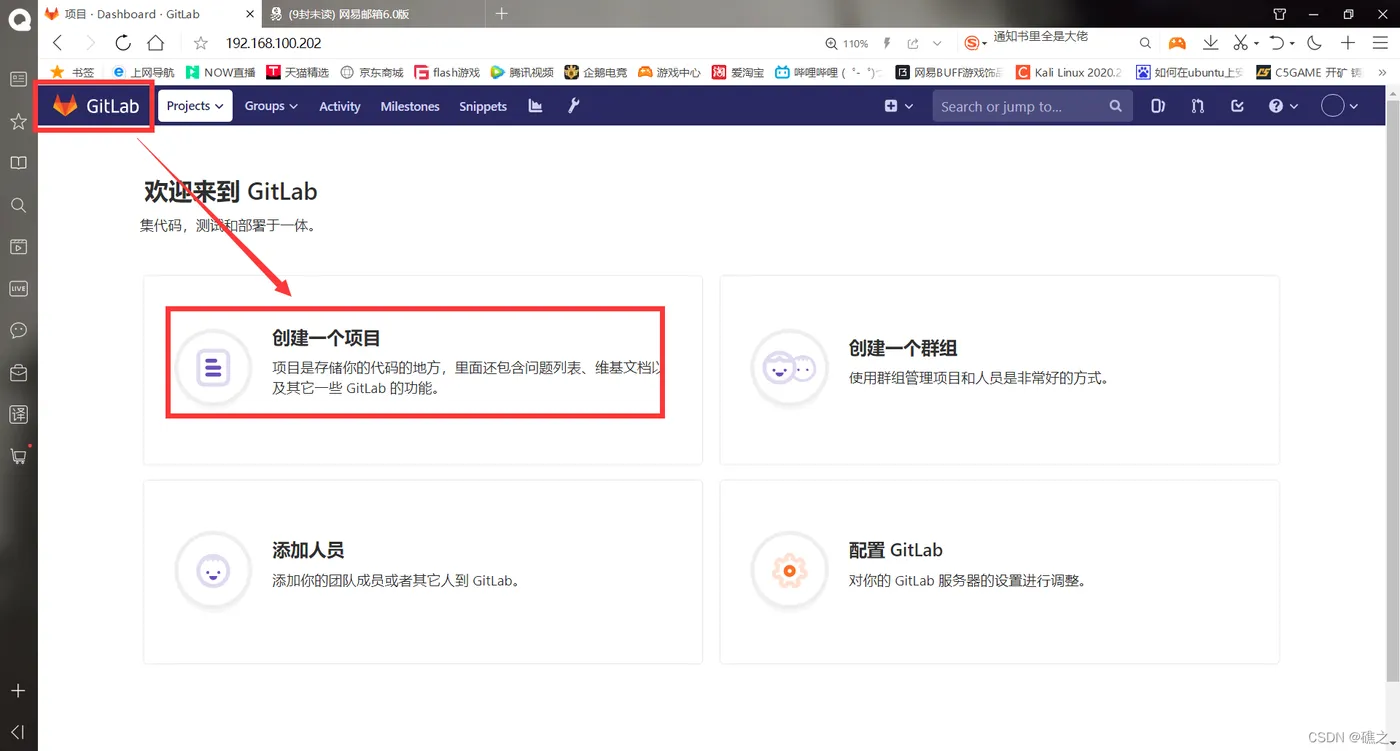
Task: Show more bookmarks with the double chevron
Action: point(1383,72)
